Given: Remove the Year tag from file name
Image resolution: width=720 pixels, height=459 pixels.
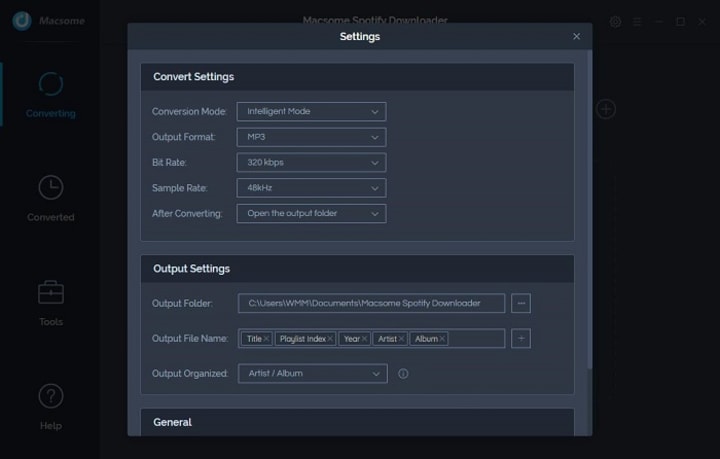Looking at the screenshot, I should pyautogui.click(x=365, y=339).
